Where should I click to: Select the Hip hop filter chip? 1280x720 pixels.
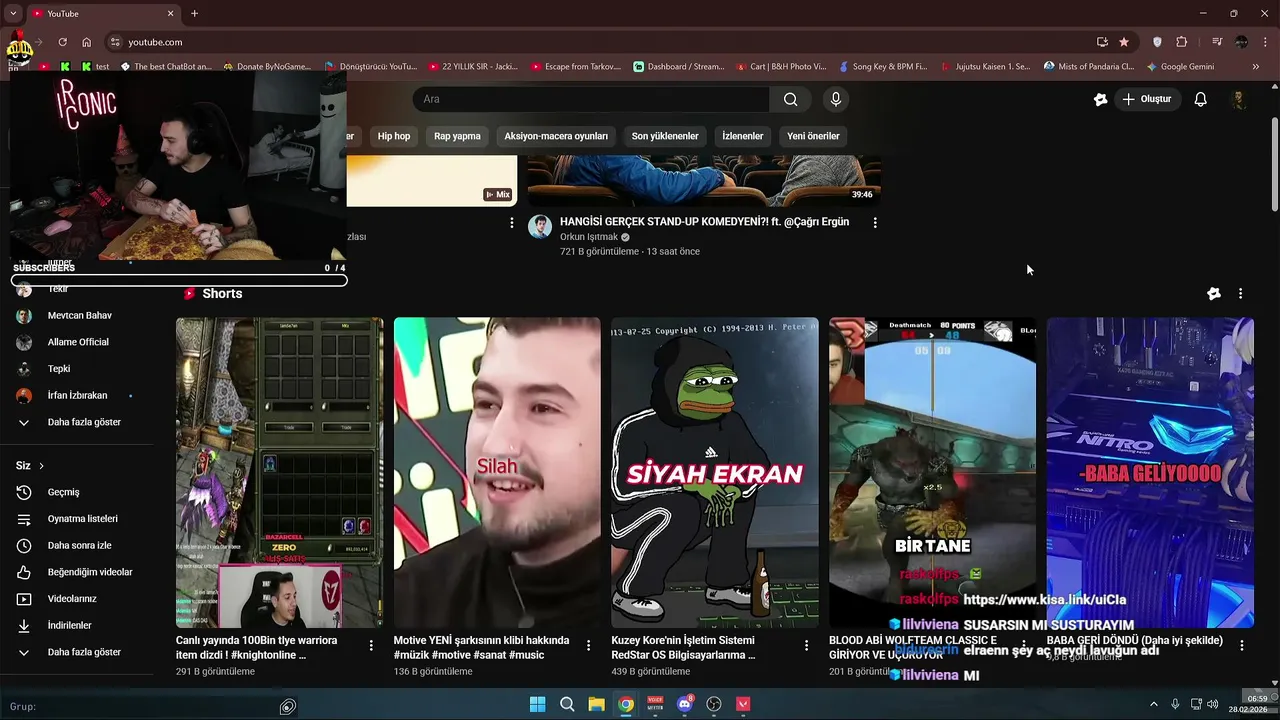394,136
